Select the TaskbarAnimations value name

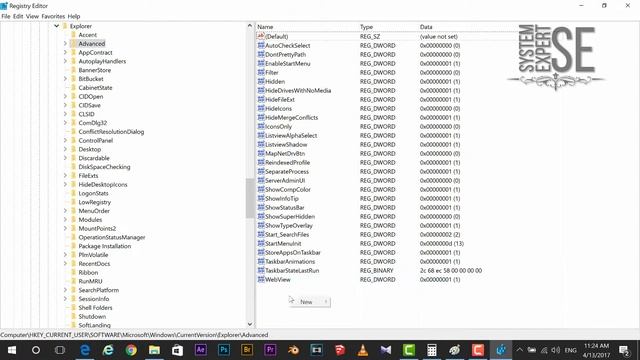click(290, 261)
